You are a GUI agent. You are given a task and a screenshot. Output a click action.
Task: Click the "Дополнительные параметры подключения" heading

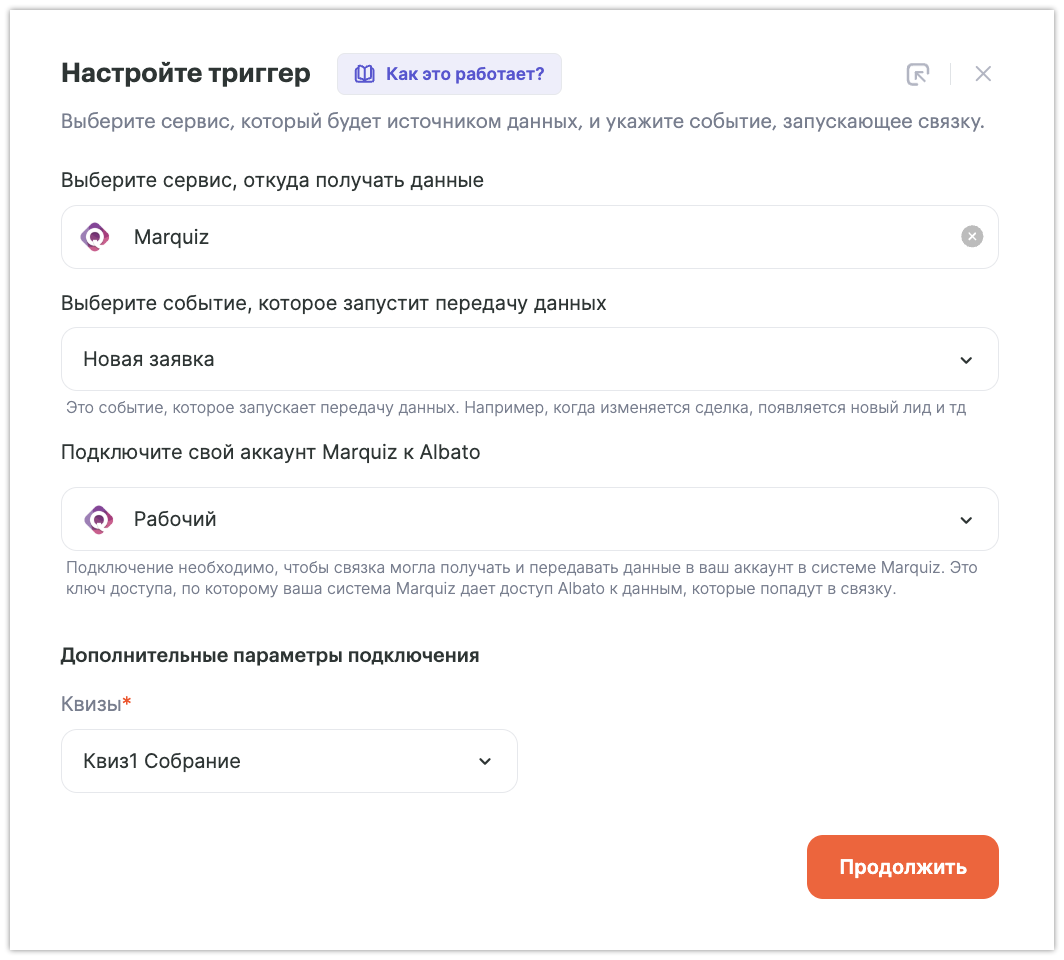270,655
